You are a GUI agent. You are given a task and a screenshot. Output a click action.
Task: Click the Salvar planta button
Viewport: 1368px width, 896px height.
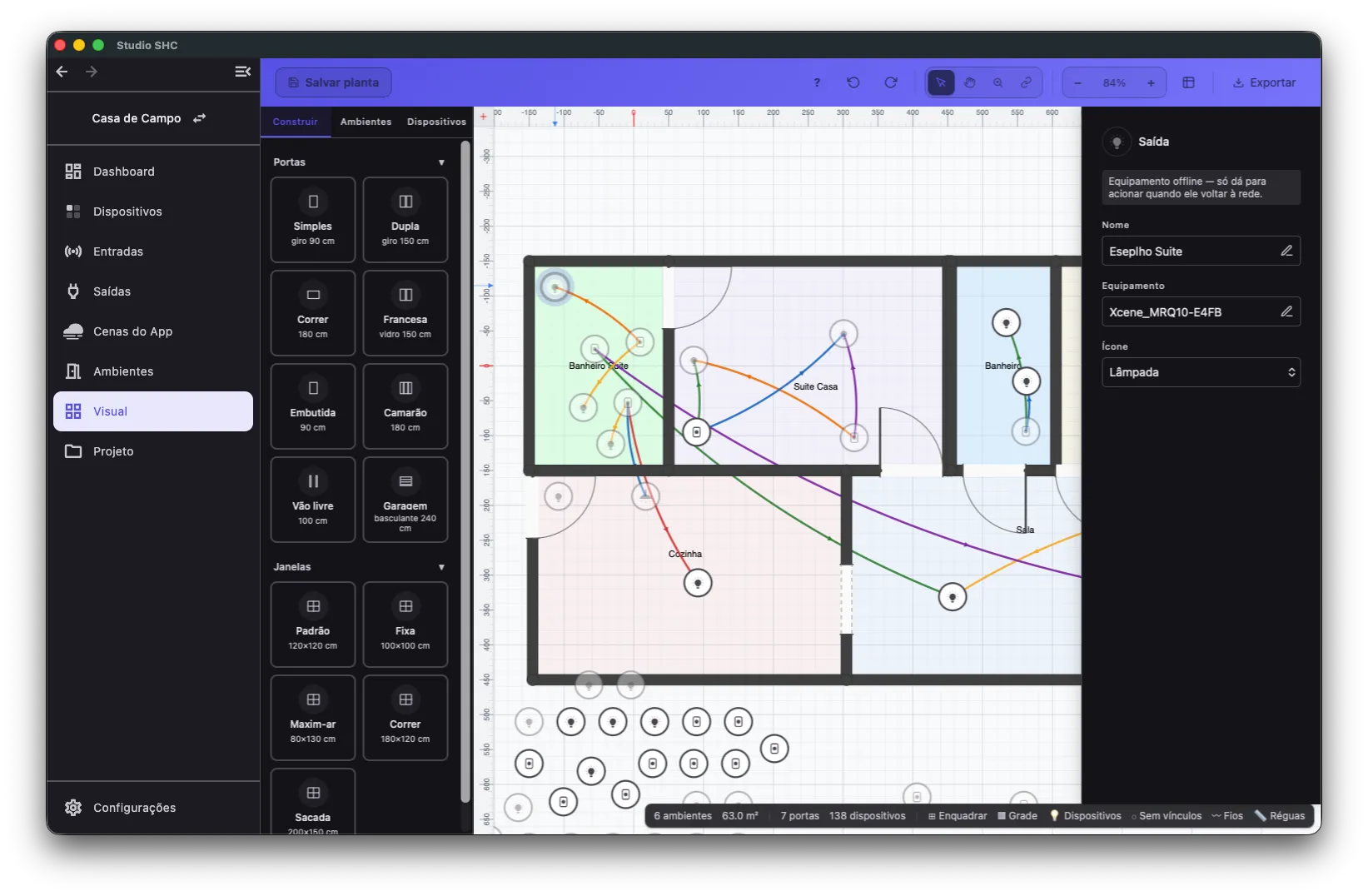tap(333, 82)
